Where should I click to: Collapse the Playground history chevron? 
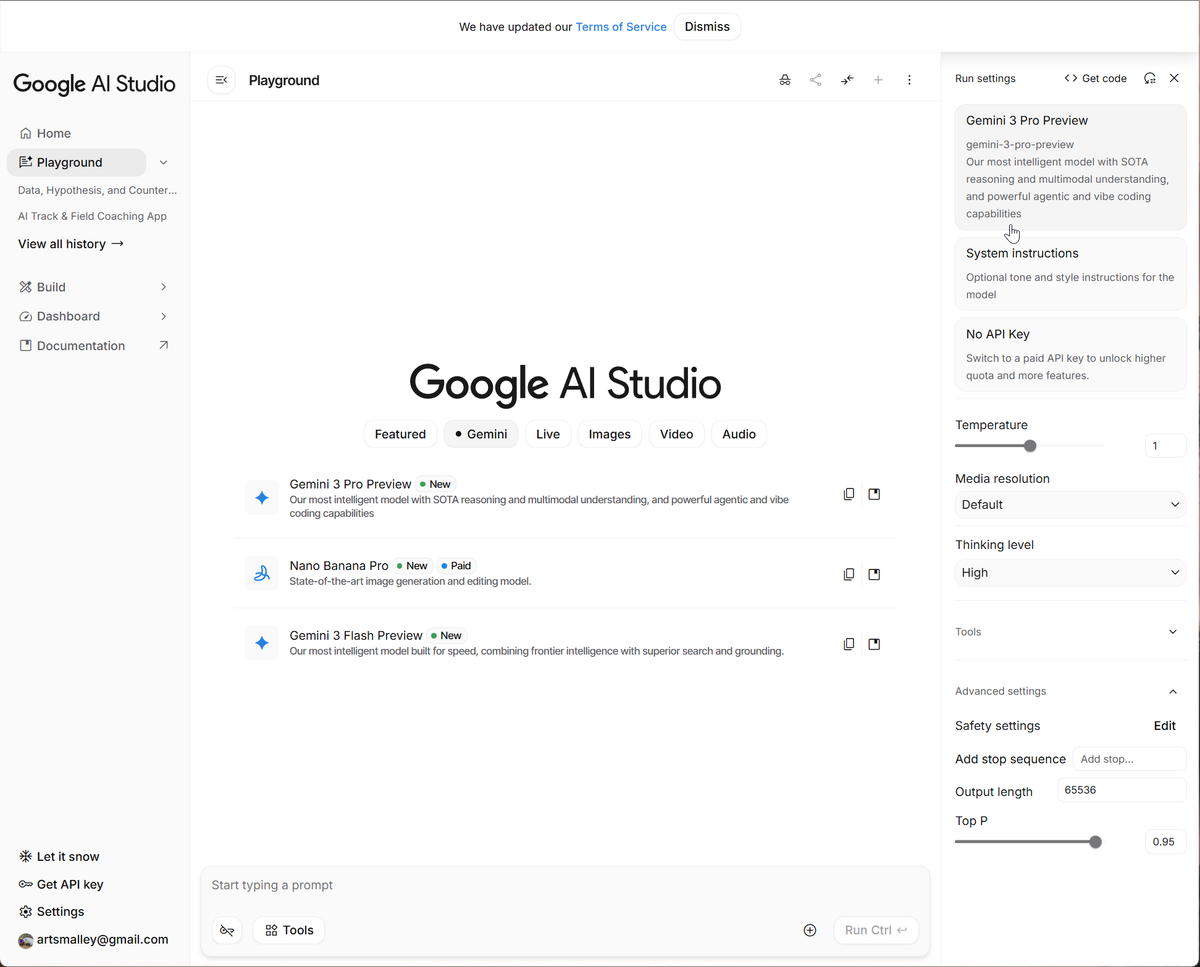pos(164,162)
